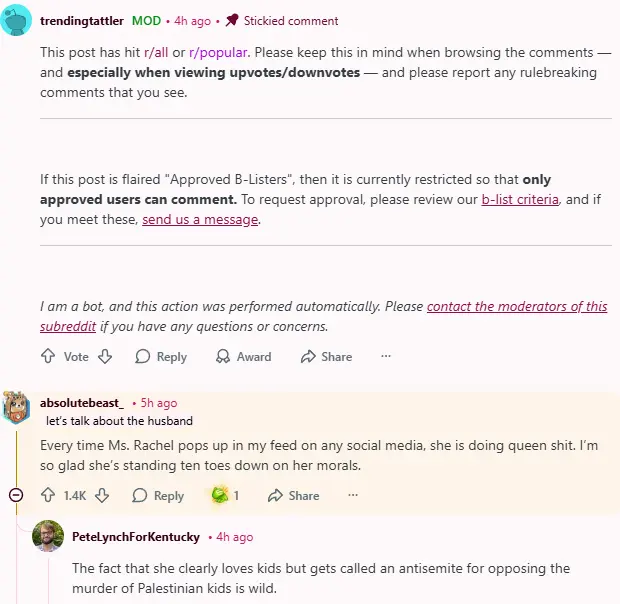Open overflow menu on absolutebeast_ comment
This screenshot has height=604, width=620.
(x=353, y=495)
